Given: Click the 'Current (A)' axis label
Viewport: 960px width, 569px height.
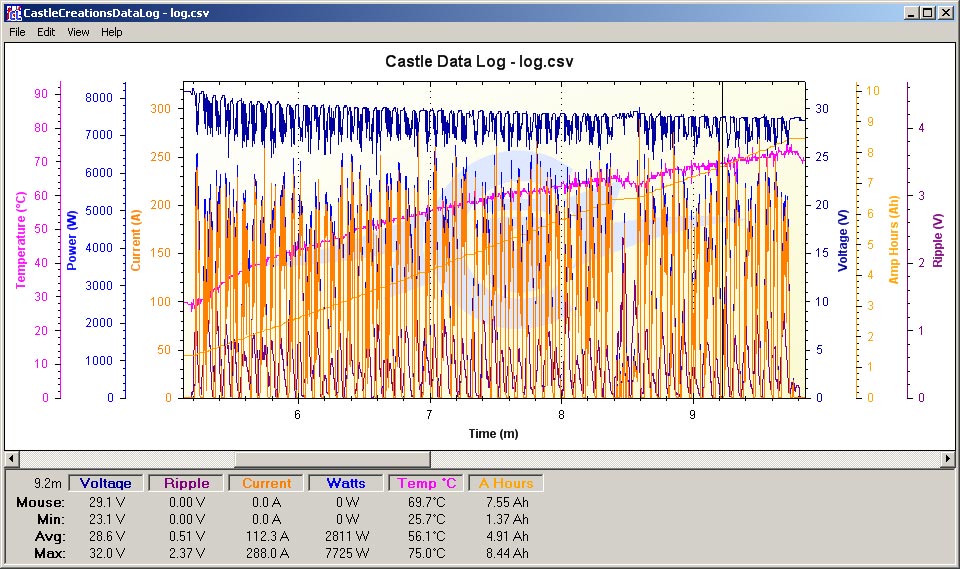Looking at the screenshot, I should point(136,240).
